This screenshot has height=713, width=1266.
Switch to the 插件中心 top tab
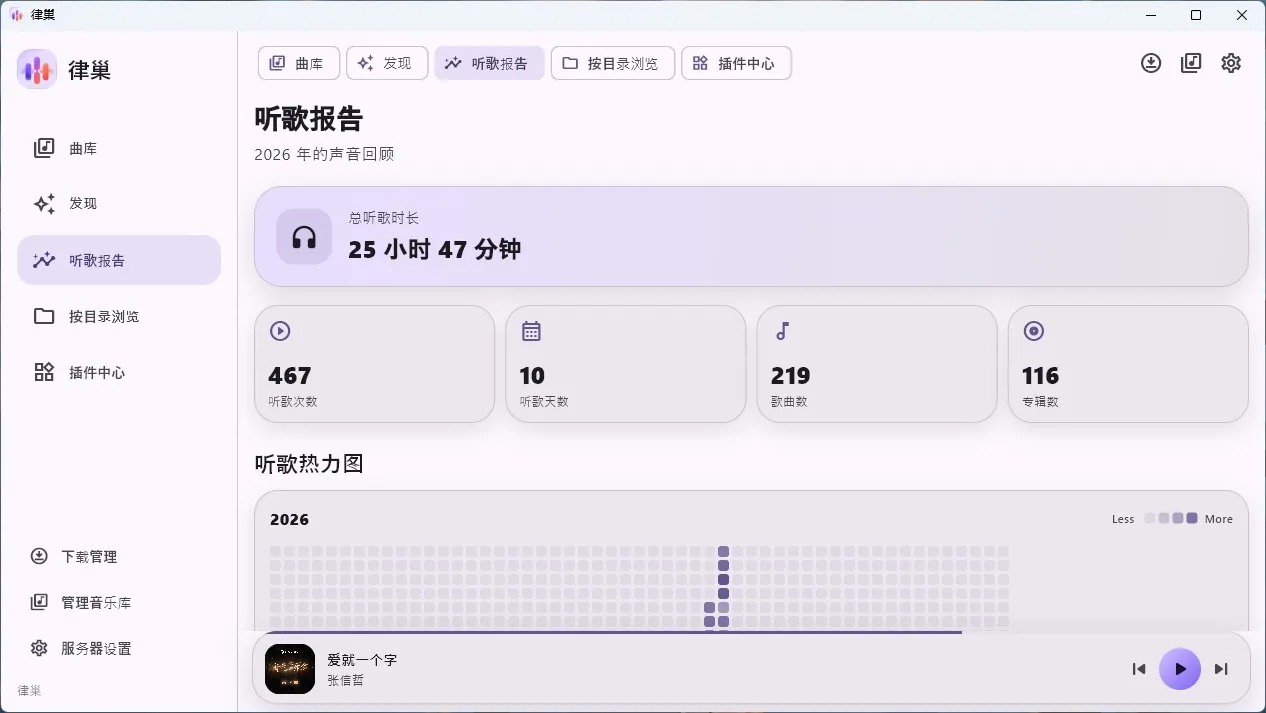tap(736, 63)
